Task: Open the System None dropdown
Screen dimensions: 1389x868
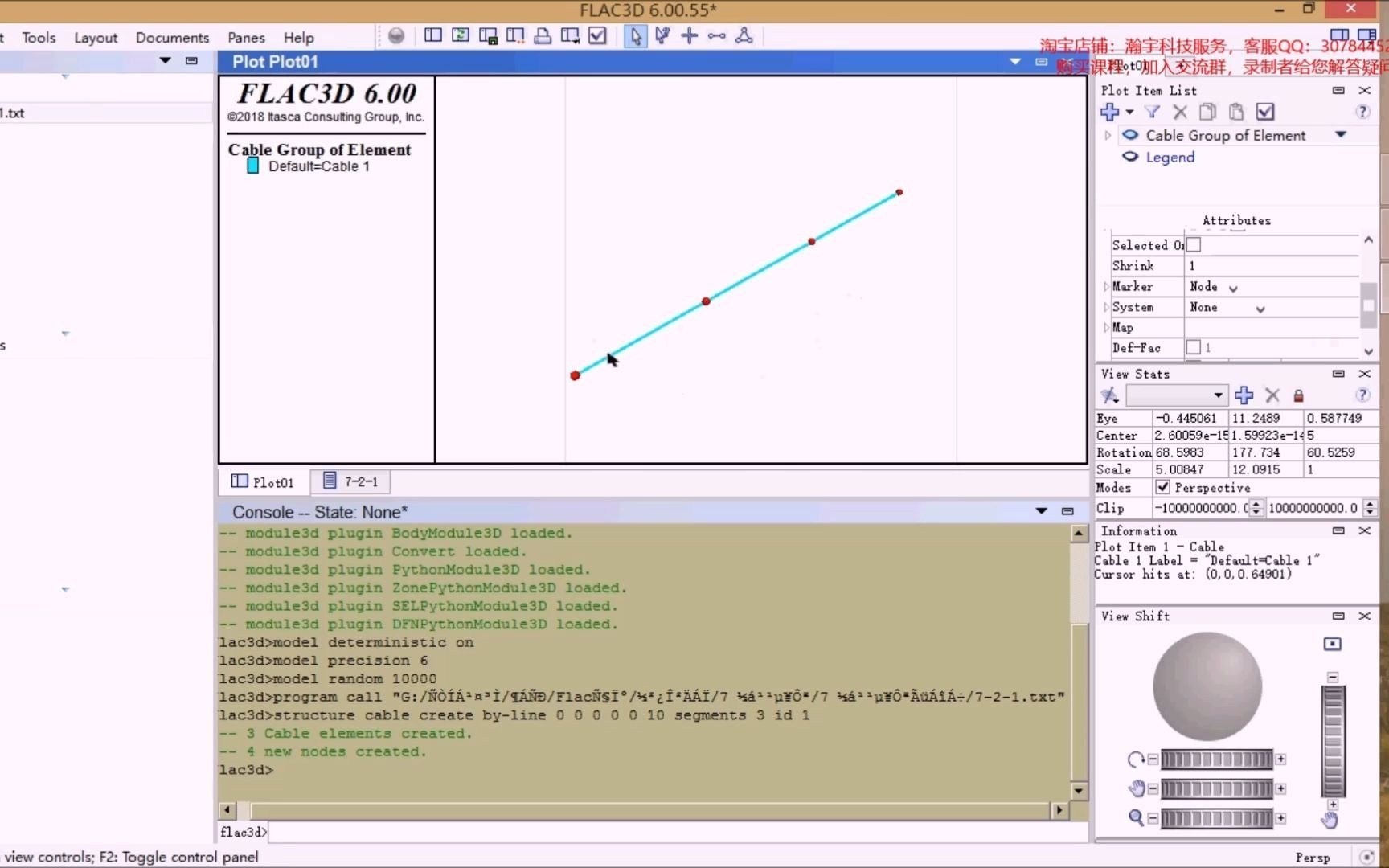Action: (x=1260, y=309)
